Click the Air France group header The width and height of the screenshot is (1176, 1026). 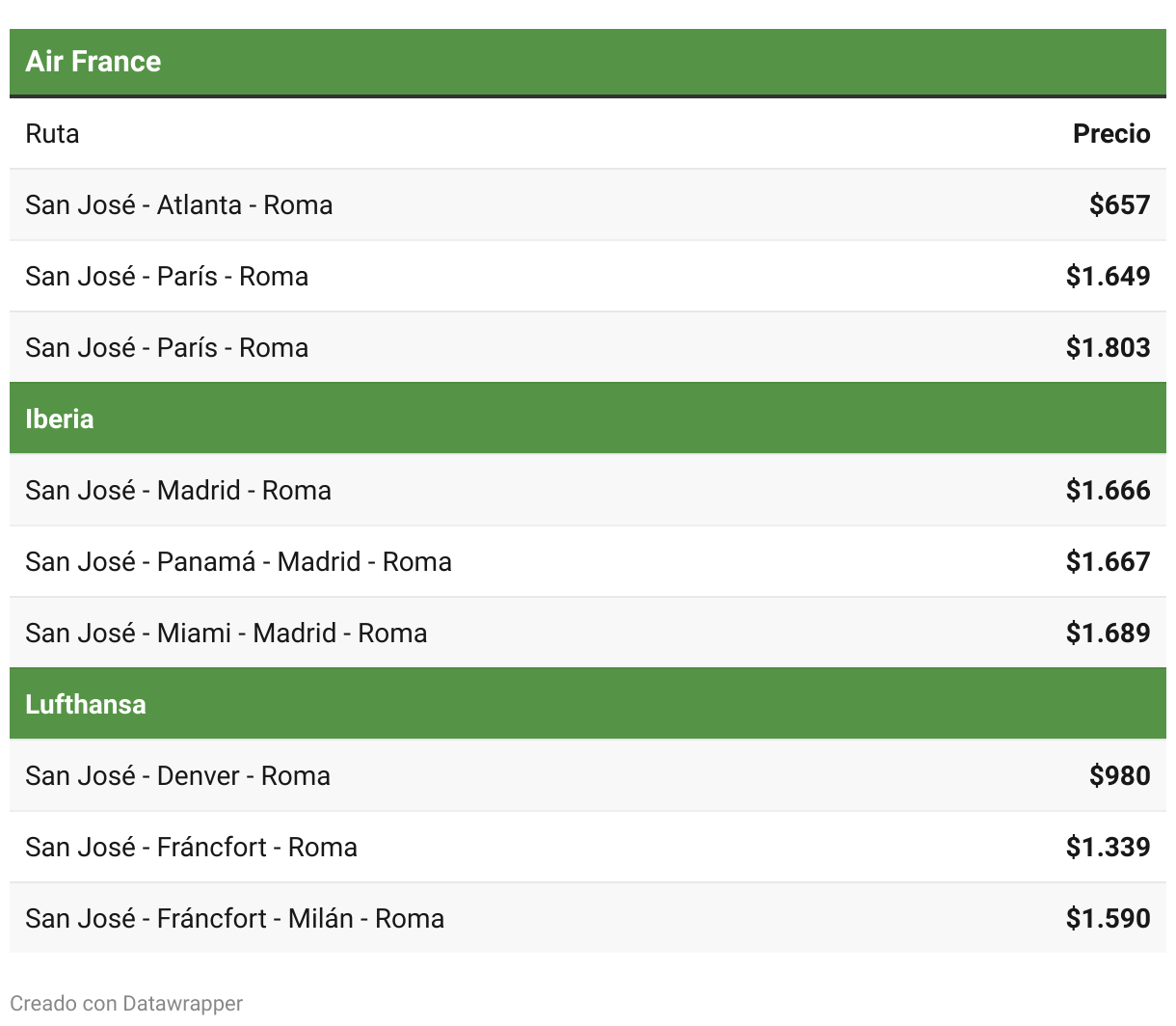(94, 62)
